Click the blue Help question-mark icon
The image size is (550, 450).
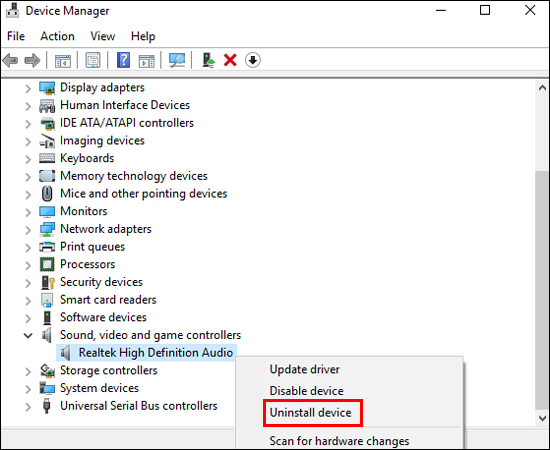click(123, 60)
